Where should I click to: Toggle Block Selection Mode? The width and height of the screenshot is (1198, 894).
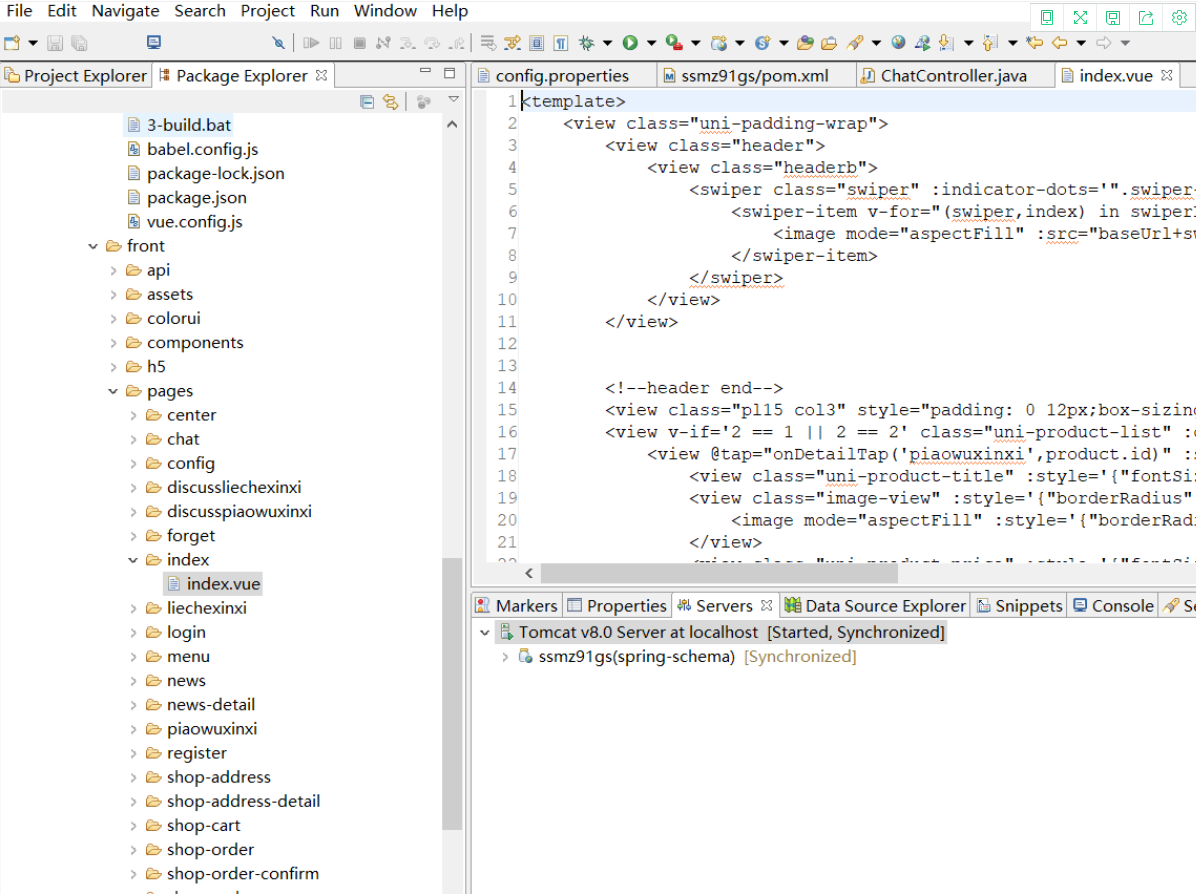536,43
